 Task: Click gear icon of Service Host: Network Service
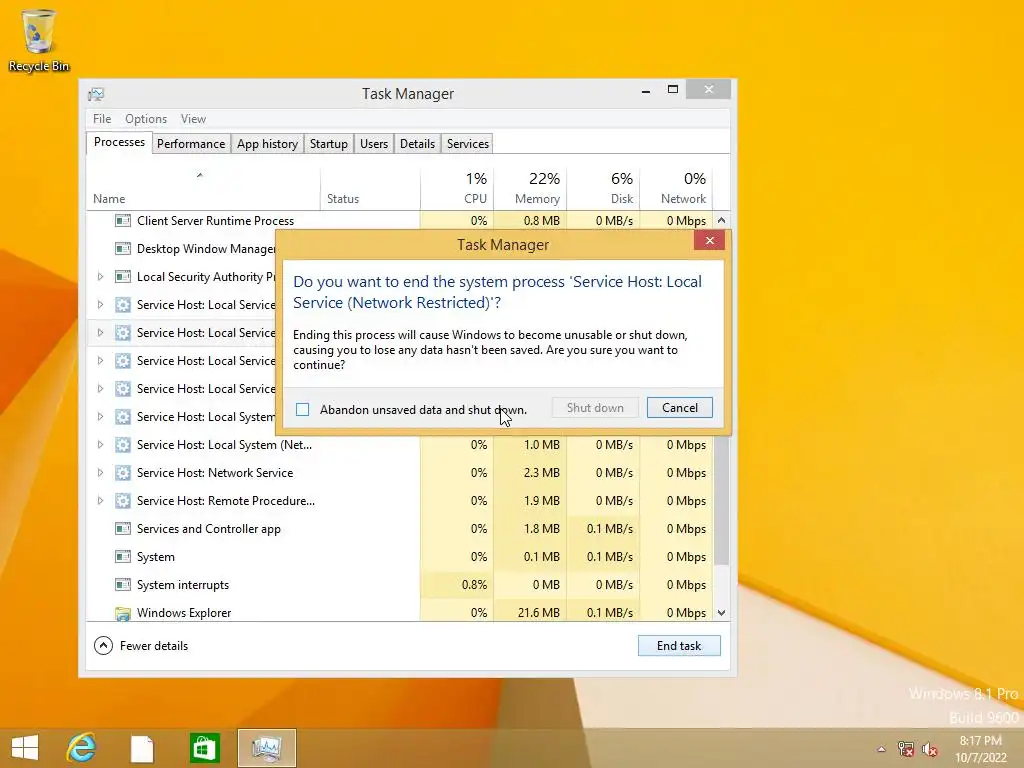122,473
